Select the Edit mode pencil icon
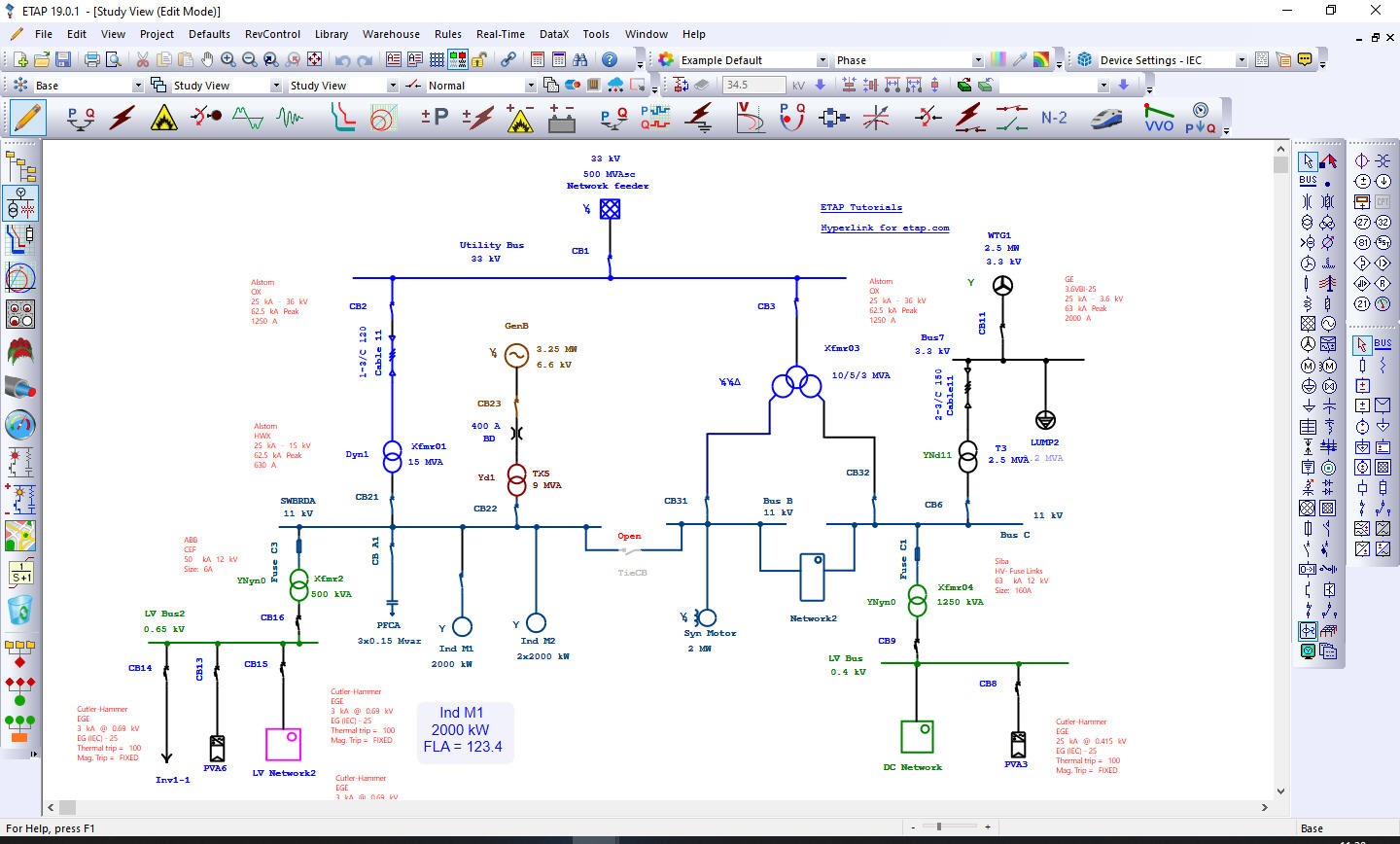The height and width of the screenshot is (844, 1400). point(26,118)
